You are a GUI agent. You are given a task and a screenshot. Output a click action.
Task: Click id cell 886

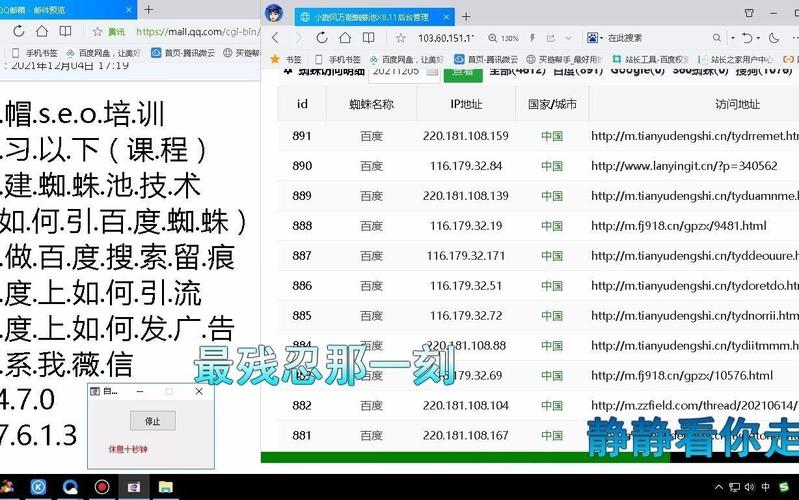point(302,286)
